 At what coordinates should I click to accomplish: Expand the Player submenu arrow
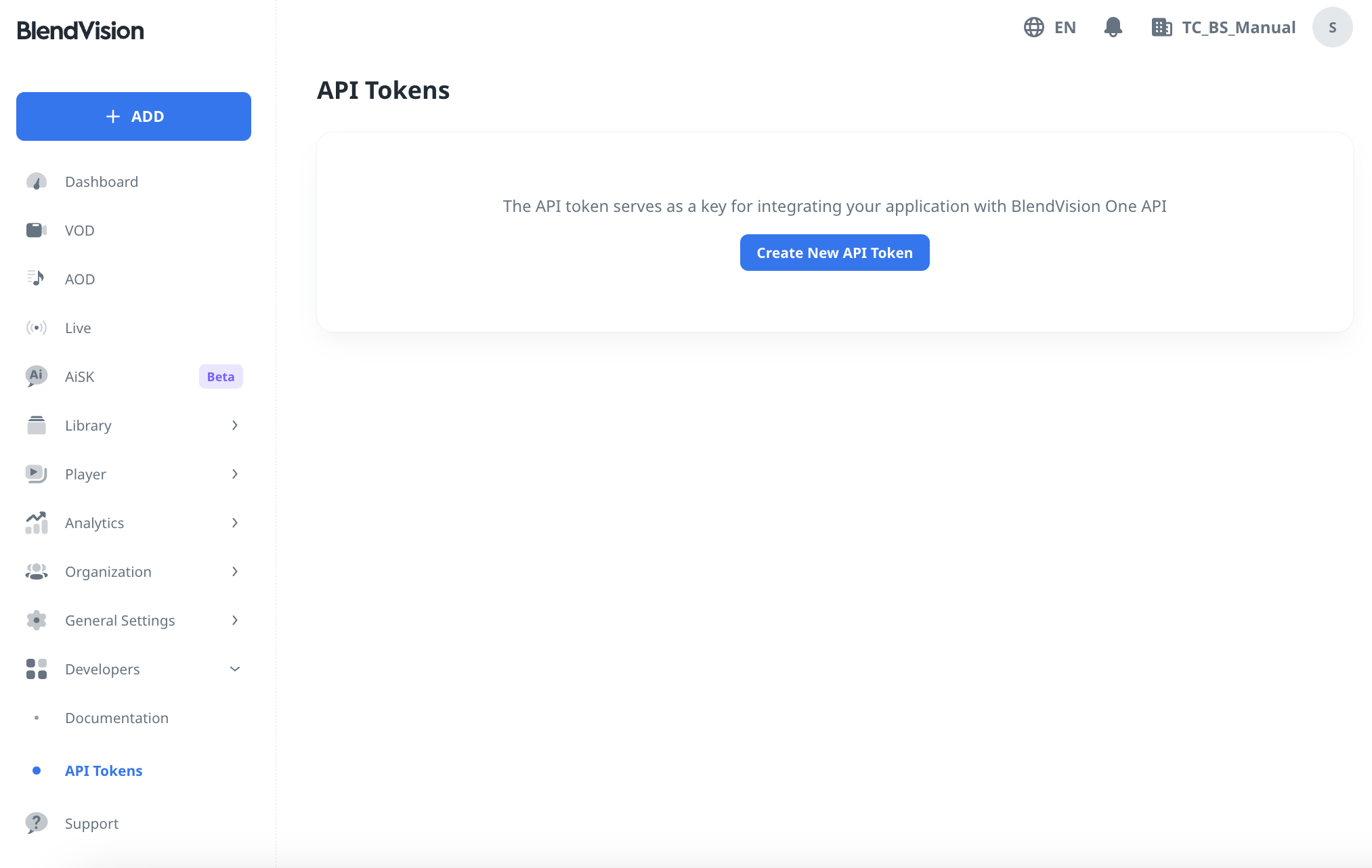click(234, 474)
